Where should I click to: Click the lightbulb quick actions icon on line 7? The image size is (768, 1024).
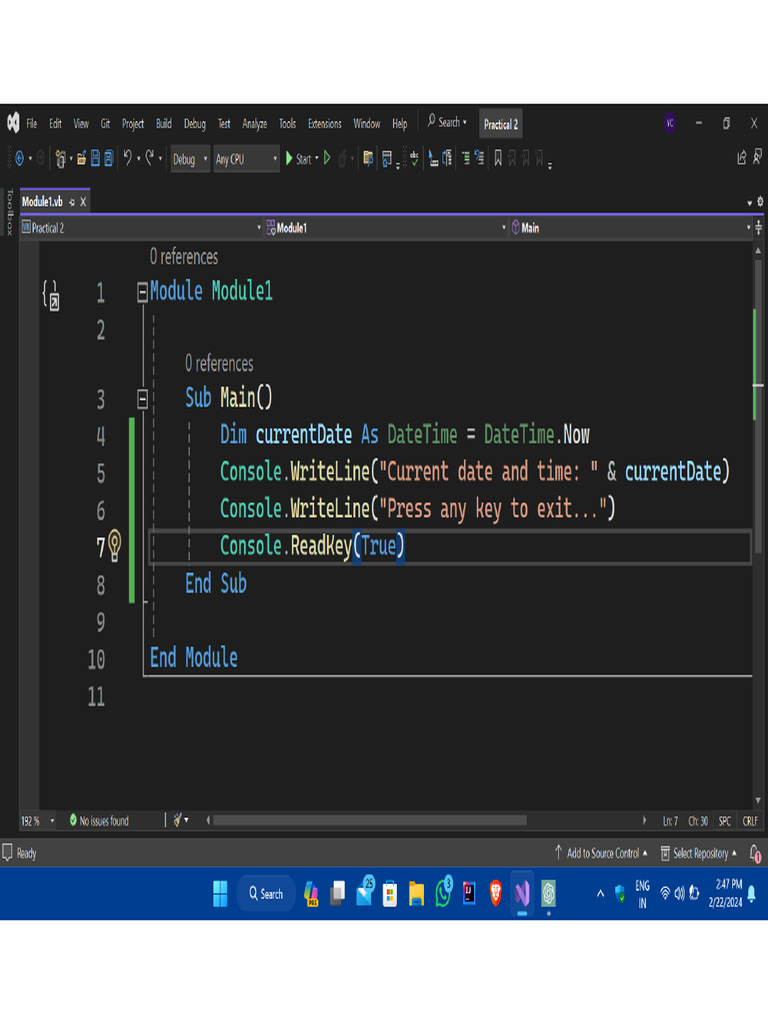click(115, 545)
